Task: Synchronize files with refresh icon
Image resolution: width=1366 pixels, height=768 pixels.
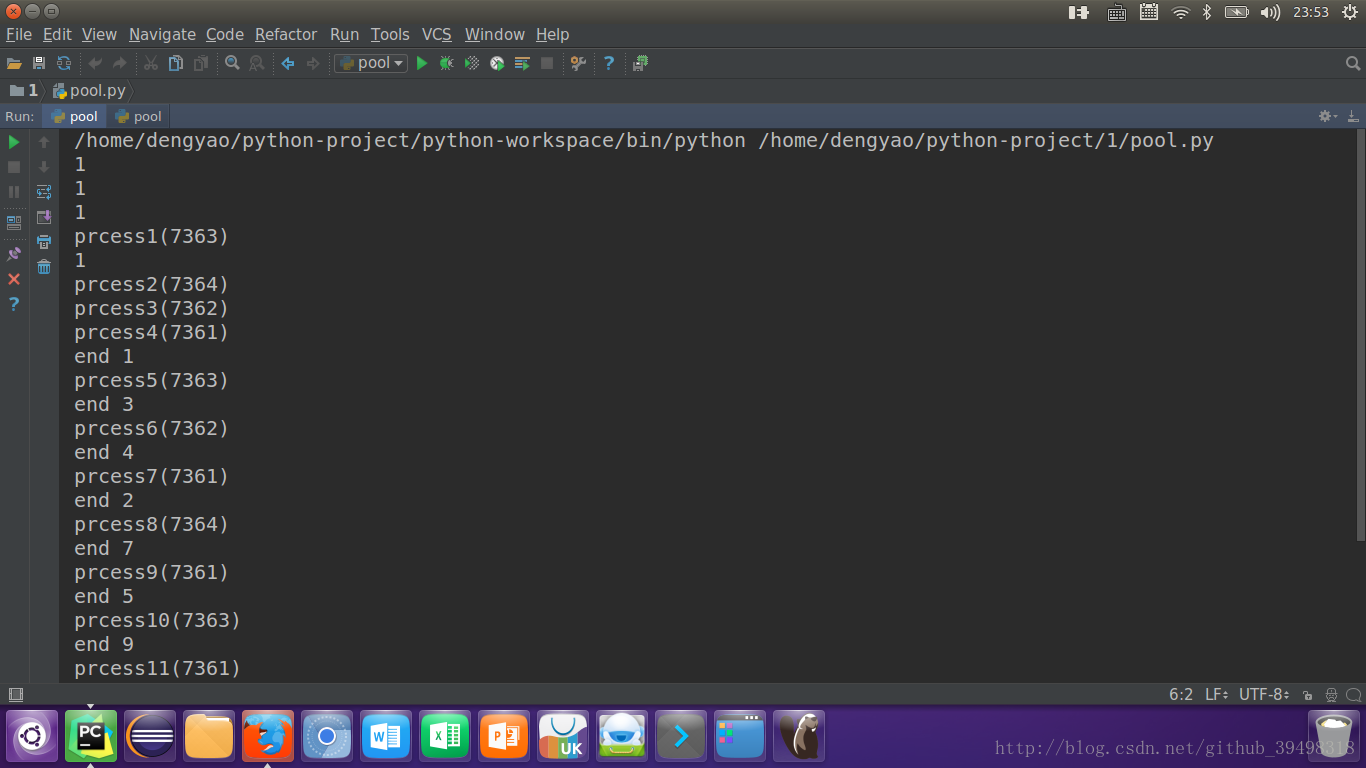Action: (x=64, y=63)
